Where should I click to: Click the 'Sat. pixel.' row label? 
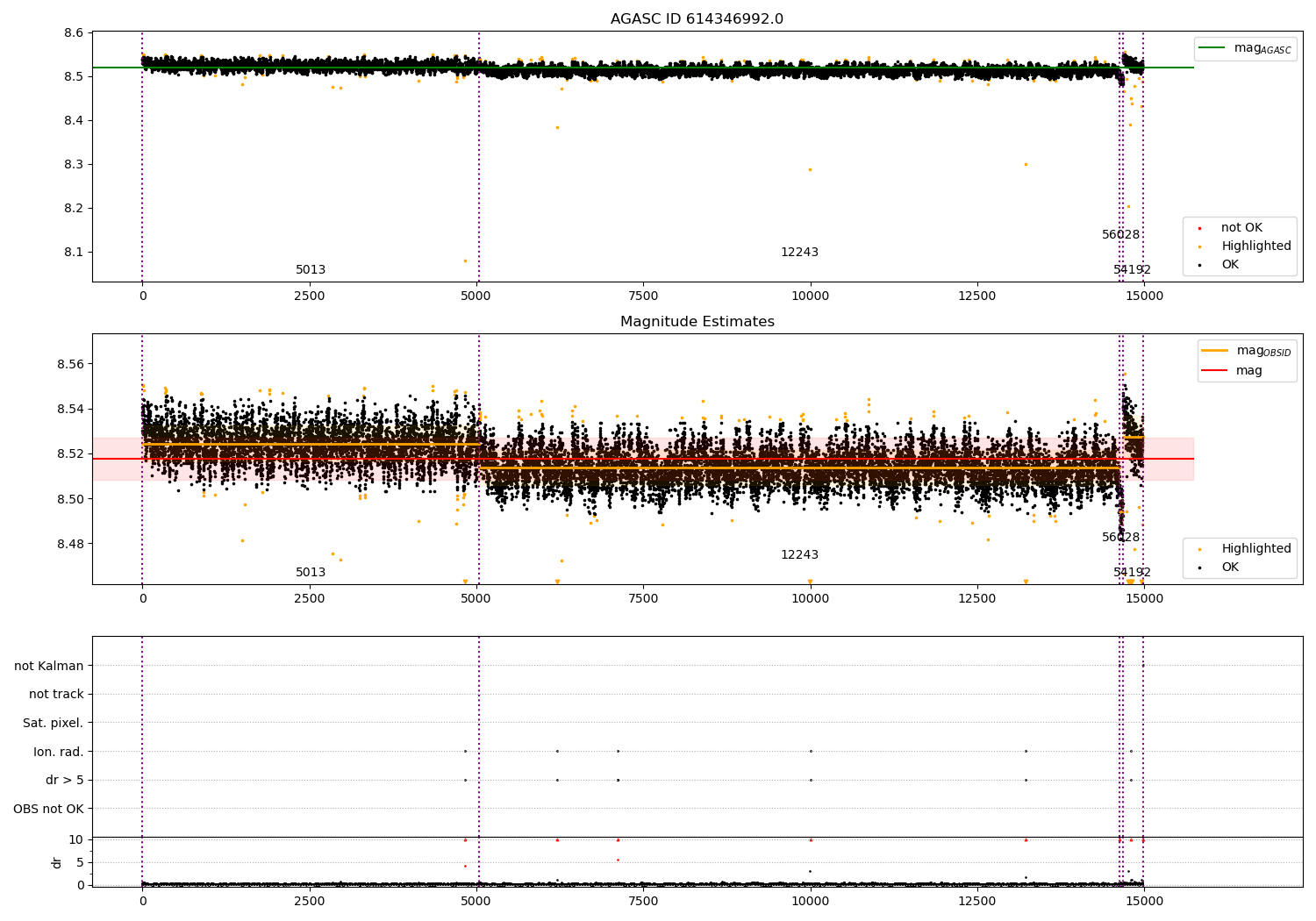[x=54, y=724]
